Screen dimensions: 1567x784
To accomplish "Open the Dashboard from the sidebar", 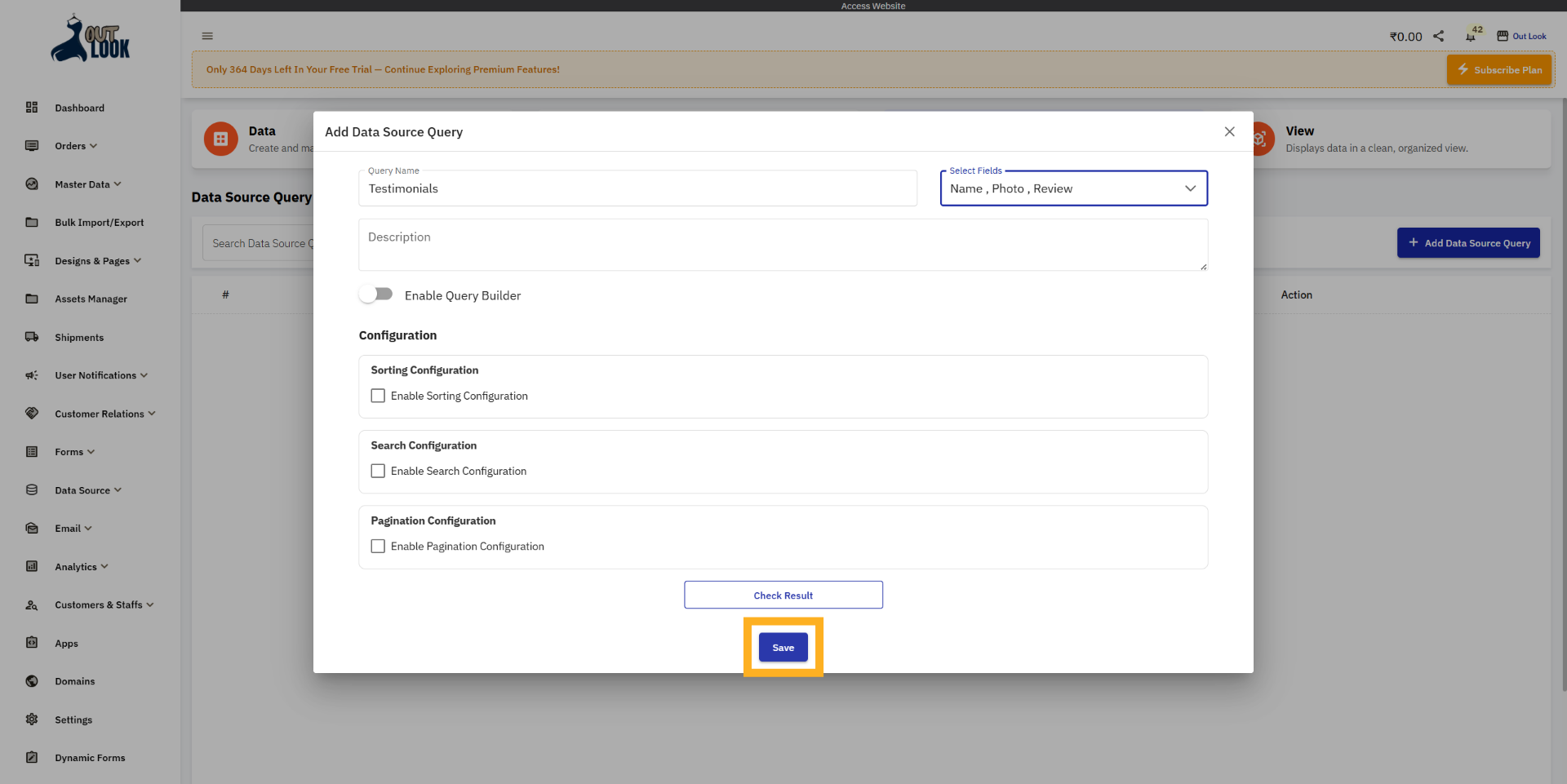I will coord(79,107).
